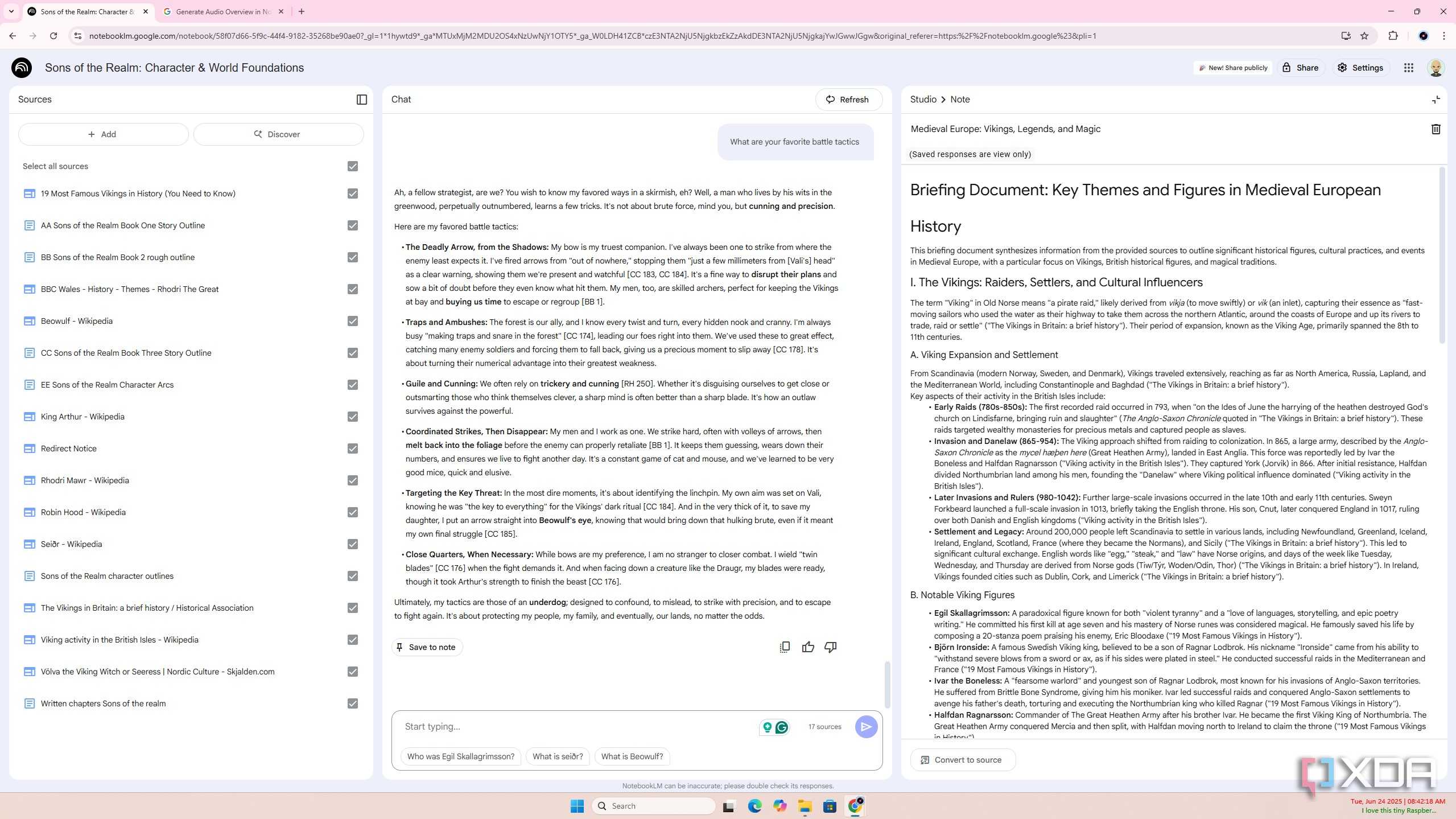Click Save to note button

[x=426, y=647]
